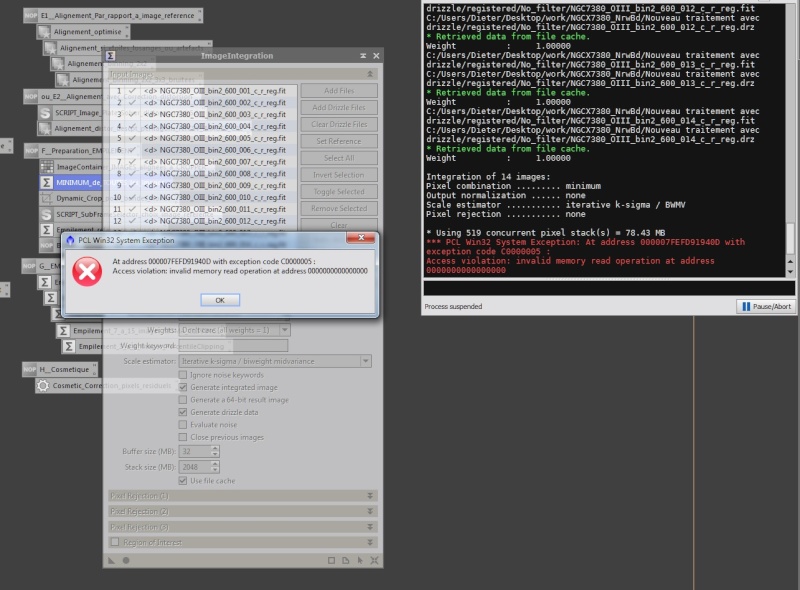
Task: Click NOP icon of G__EM group
Action: (x=30, y=266)
